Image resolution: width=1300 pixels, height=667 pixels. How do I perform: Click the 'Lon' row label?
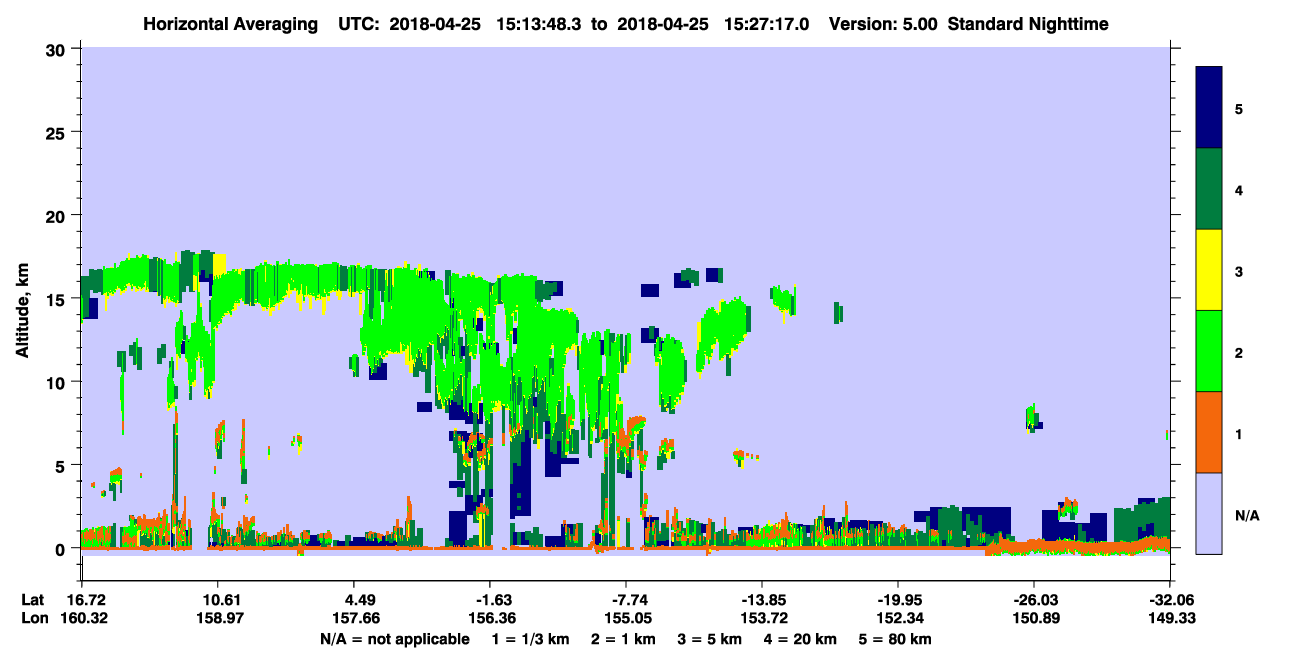[34, 619]
